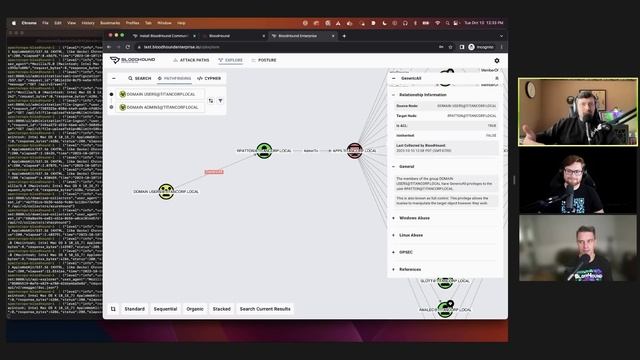Switch to the Pathfinding tab
Screen dimensions: 640x360
click(x=174, y=78)
